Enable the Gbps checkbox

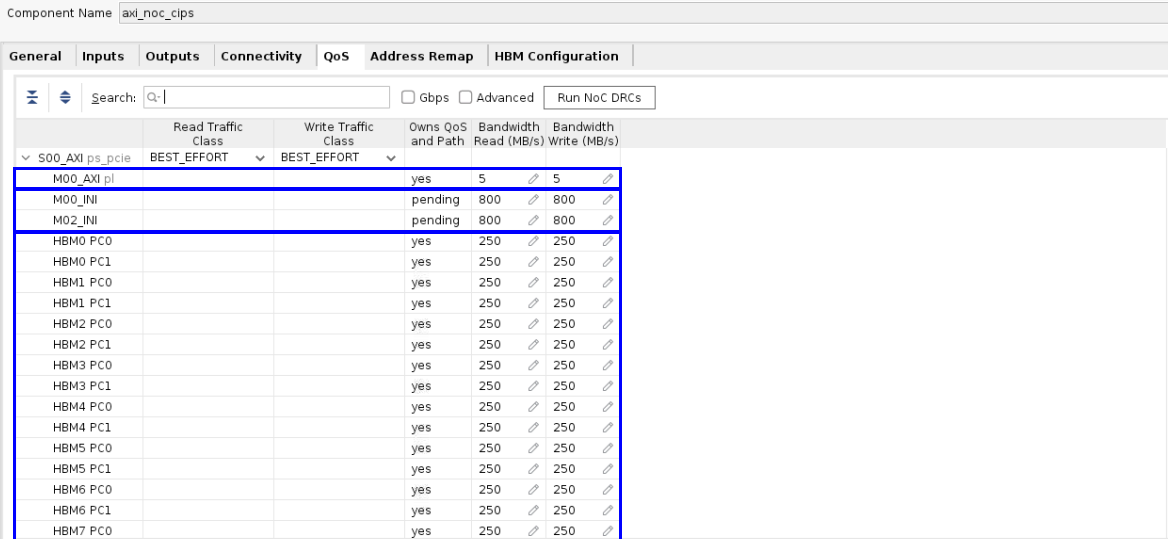click(408, 98)
